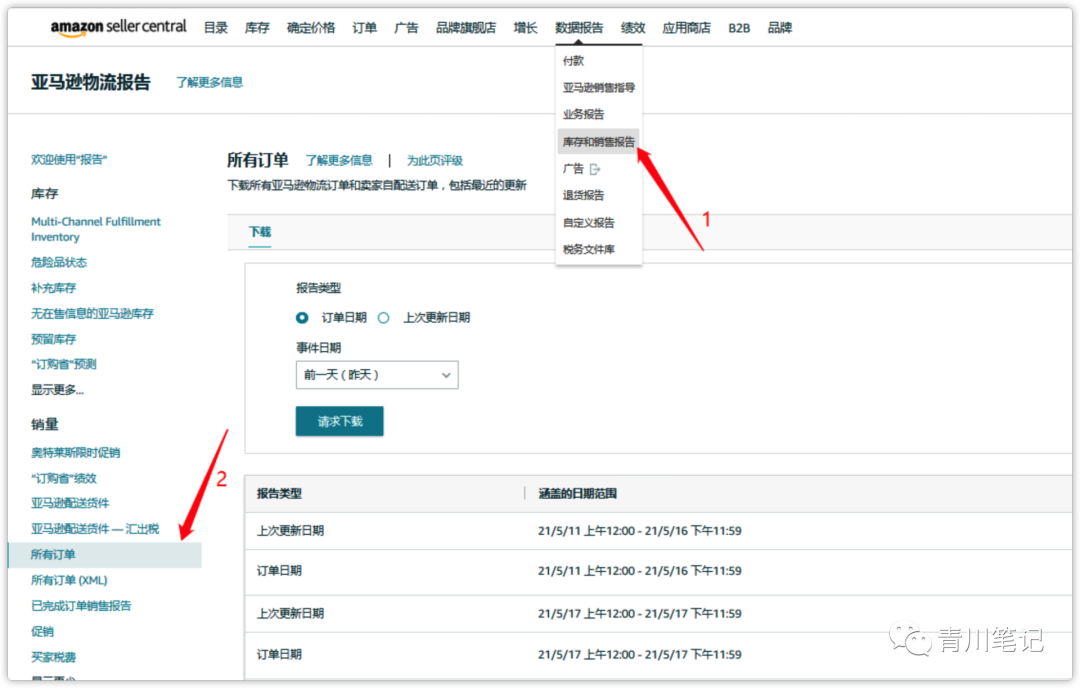Click the Amazon Seller Central logo
Viewport: 1080px width, 688px height.
coord(118,27)
